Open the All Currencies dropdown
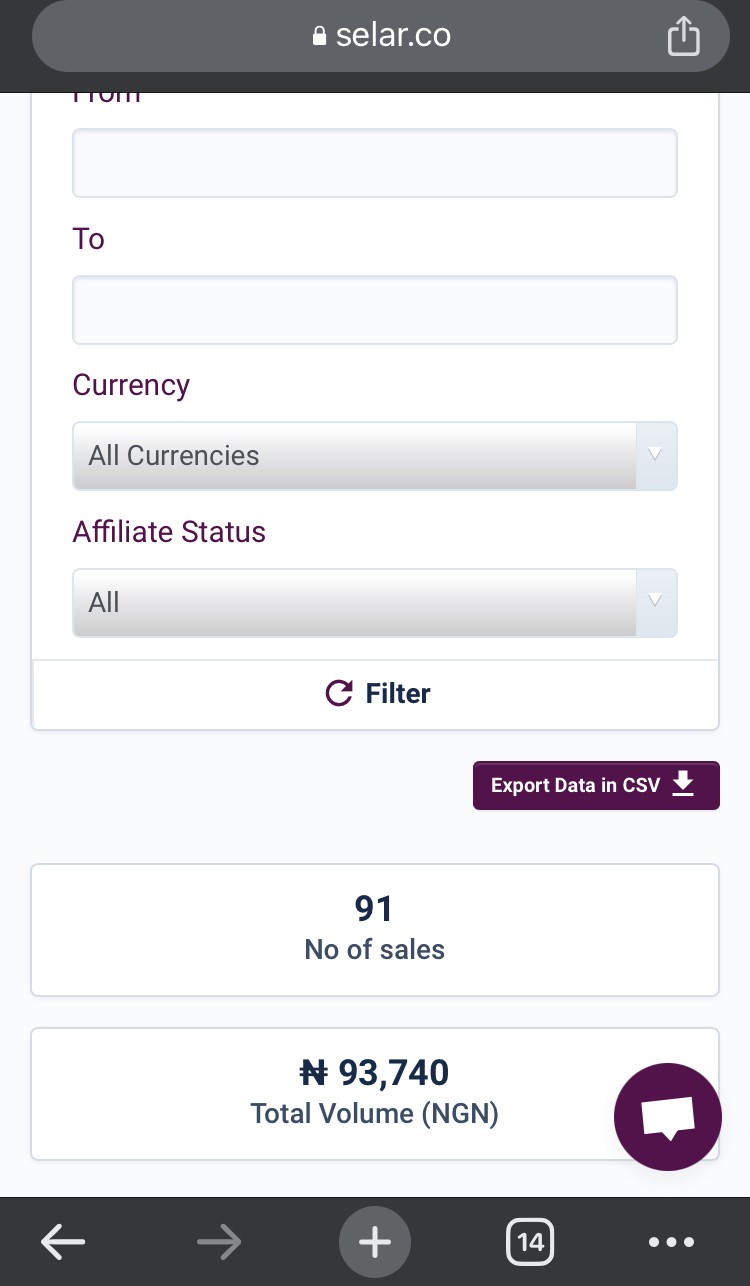Screen dimensions: 750x1286 click(x=375, y=456)
